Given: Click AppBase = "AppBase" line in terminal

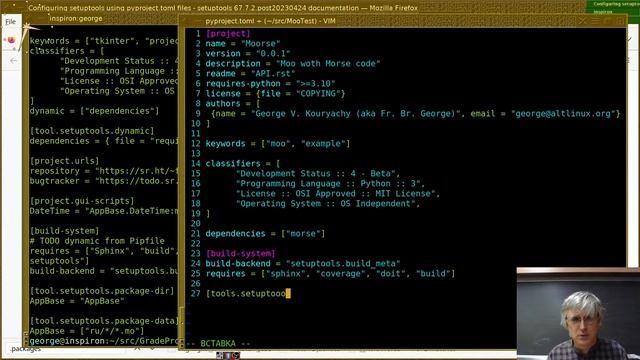Looking at the screenshot, I should pyautogui.click(x=76, y=301).
